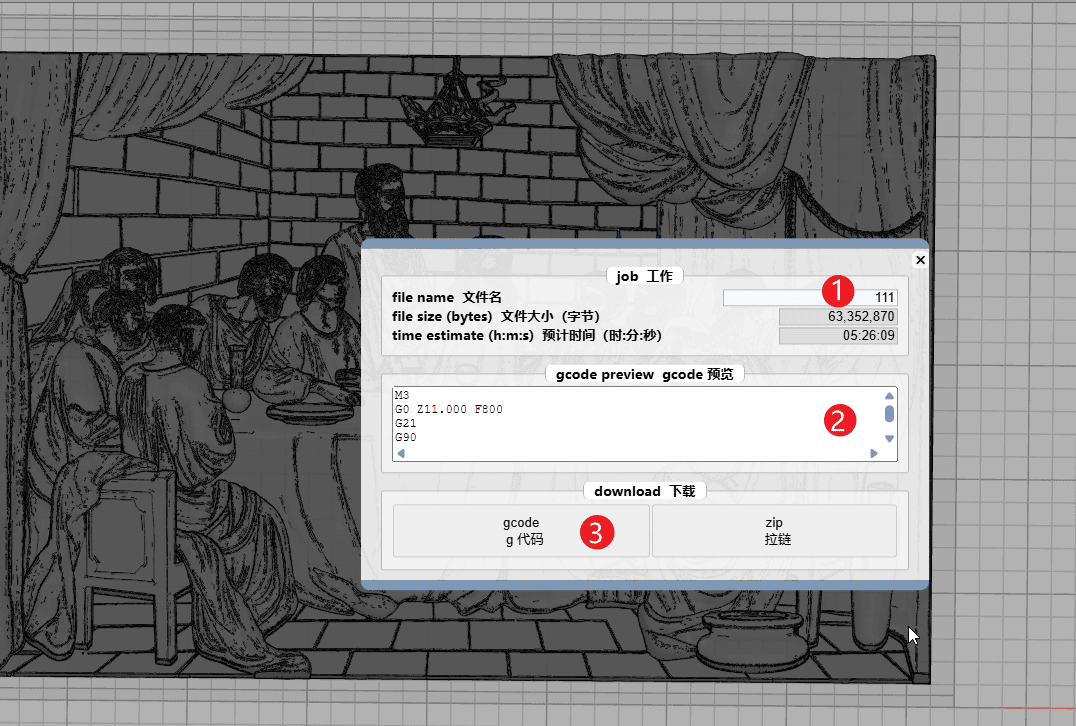Click the G21 line in gcode preview

click(405, 424)
